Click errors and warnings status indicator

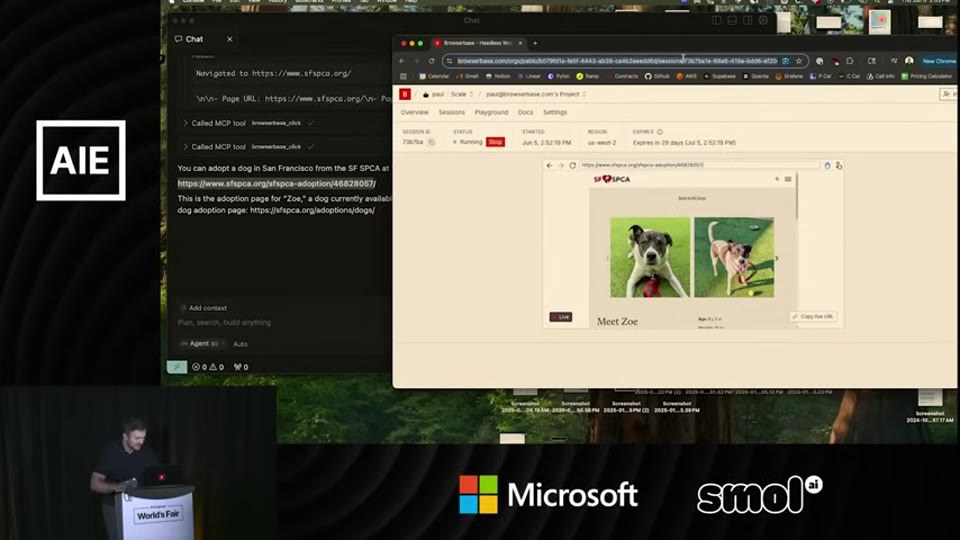pyautogui.click(x=208, y=367)
